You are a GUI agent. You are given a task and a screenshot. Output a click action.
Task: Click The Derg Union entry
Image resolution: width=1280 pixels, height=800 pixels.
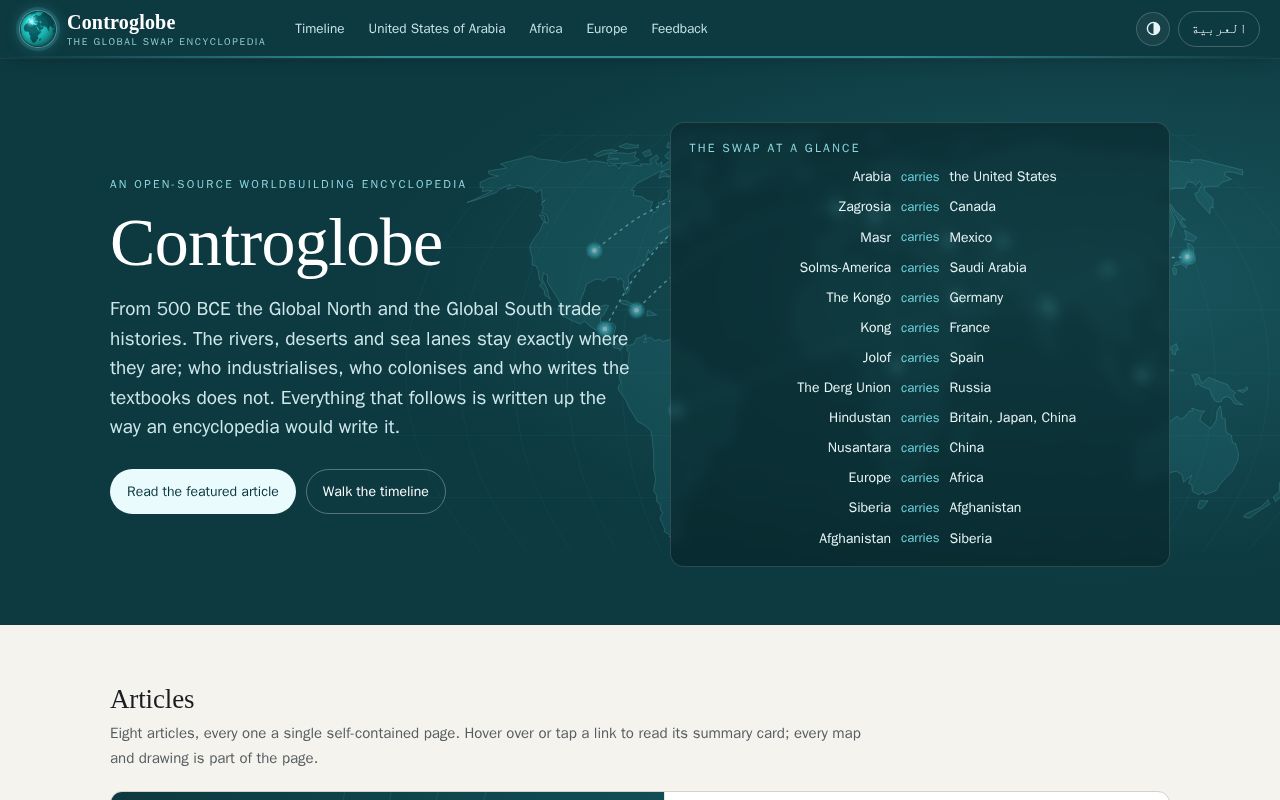844,387
